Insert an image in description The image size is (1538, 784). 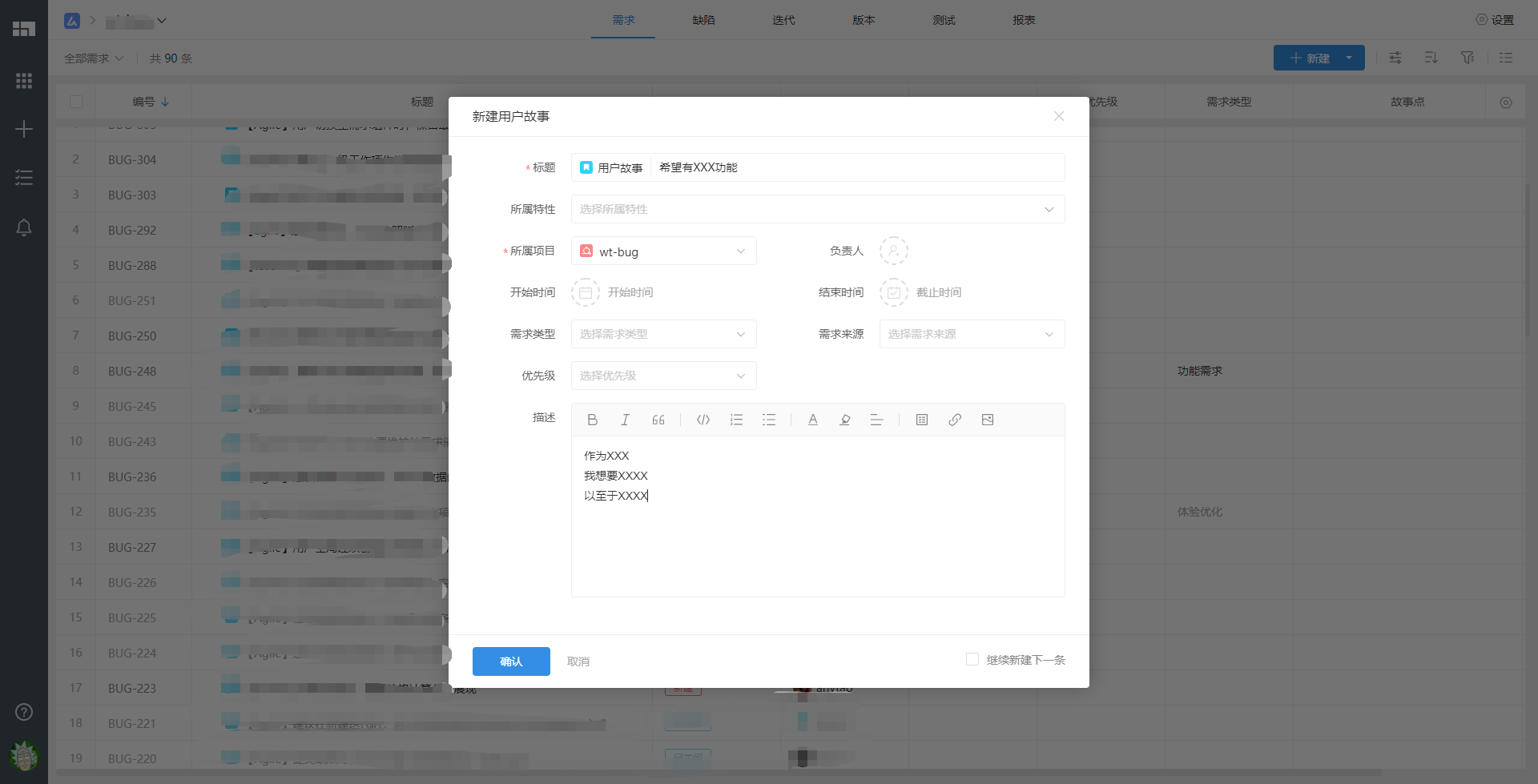[988, 420]
